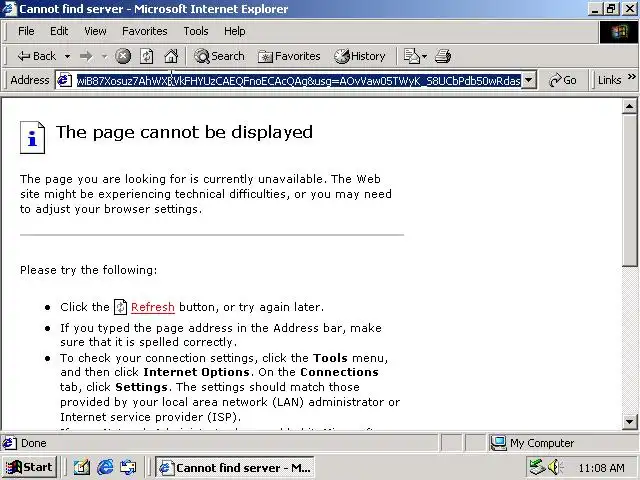Click the page icon in Address bar
Screen dimensions: 640x480
click(64, 80)
